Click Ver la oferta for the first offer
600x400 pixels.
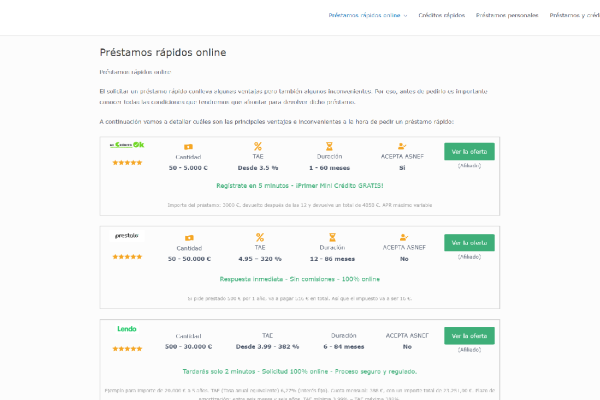click(469, 152)
